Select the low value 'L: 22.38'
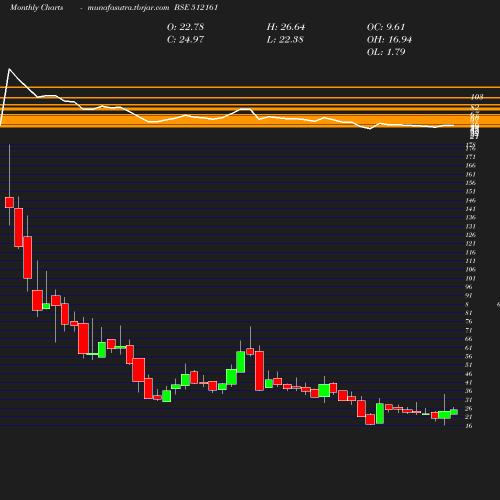 285,40
